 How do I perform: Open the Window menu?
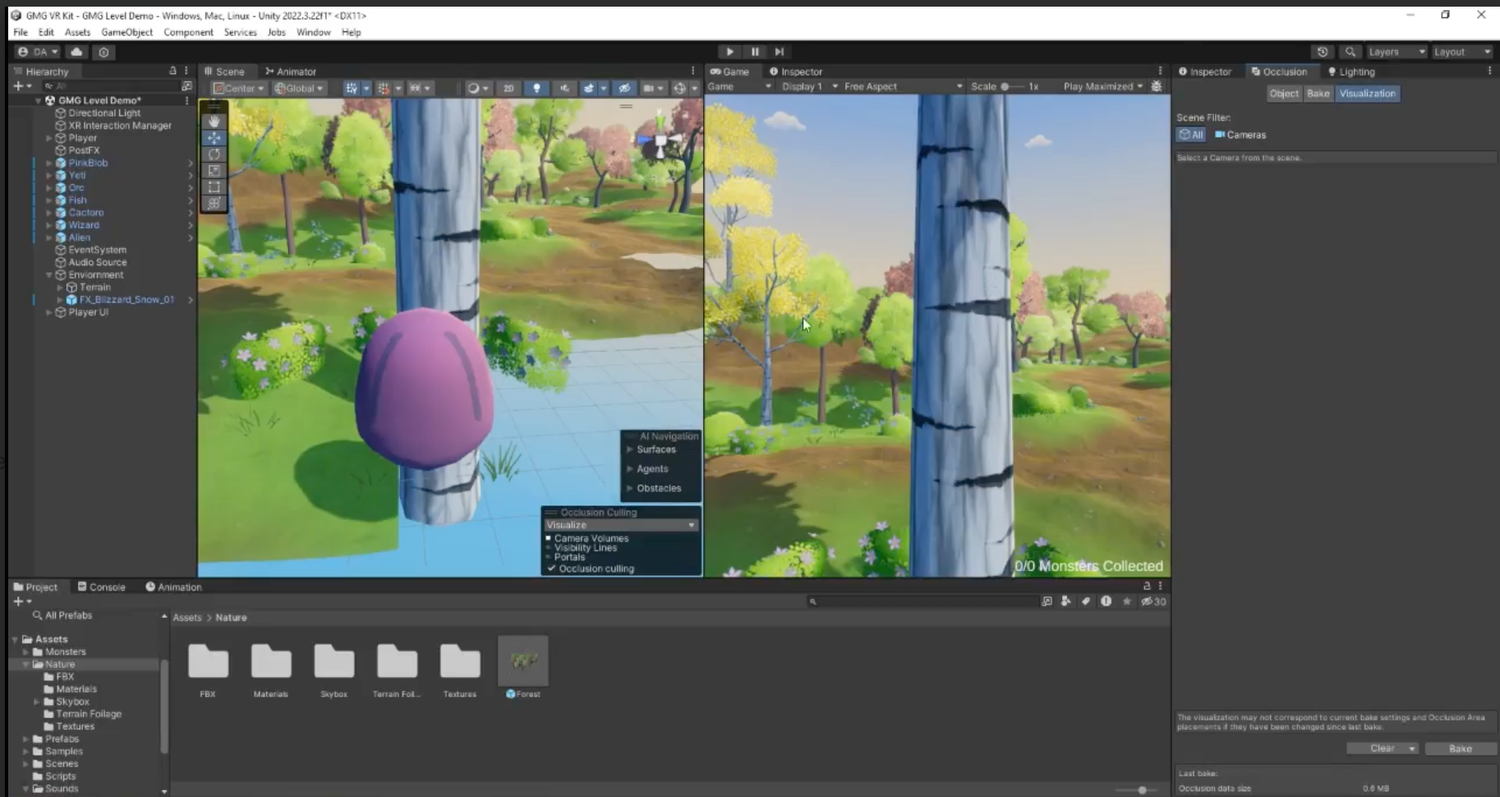pos(313,32)
